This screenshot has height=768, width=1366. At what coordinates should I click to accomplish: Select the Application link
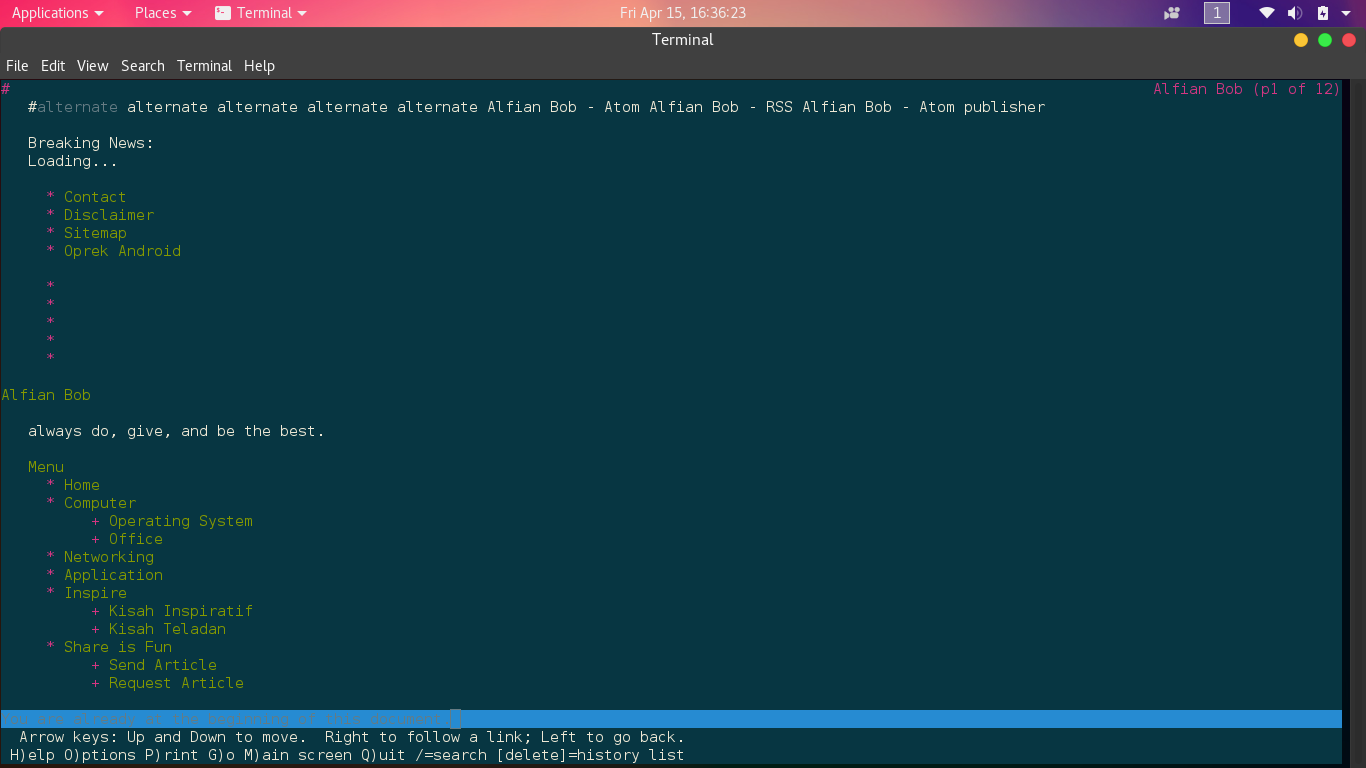pyautogui.click(x=113, y=575)
